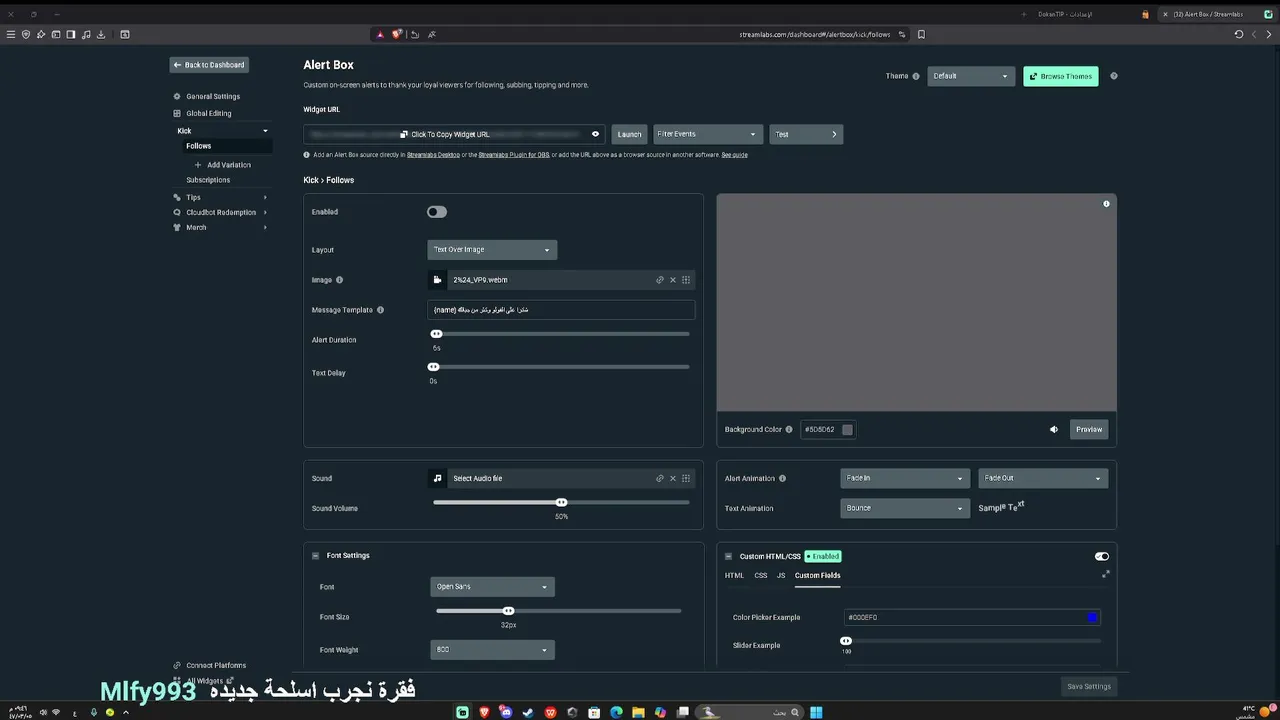Open the Font Weight 800 dropdown

(492, 650)
